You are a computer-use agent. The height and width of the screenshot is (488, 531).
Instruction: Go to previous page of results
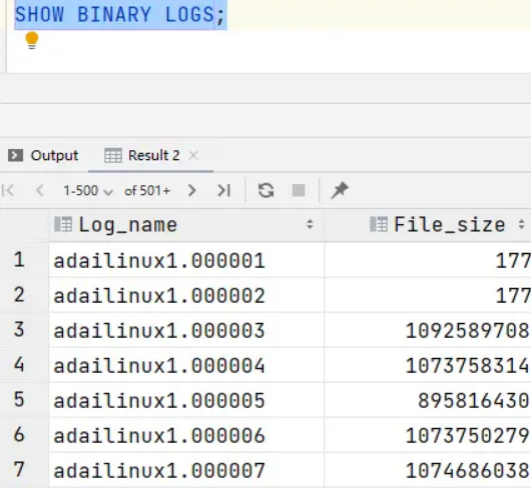[x=40, y=190]
